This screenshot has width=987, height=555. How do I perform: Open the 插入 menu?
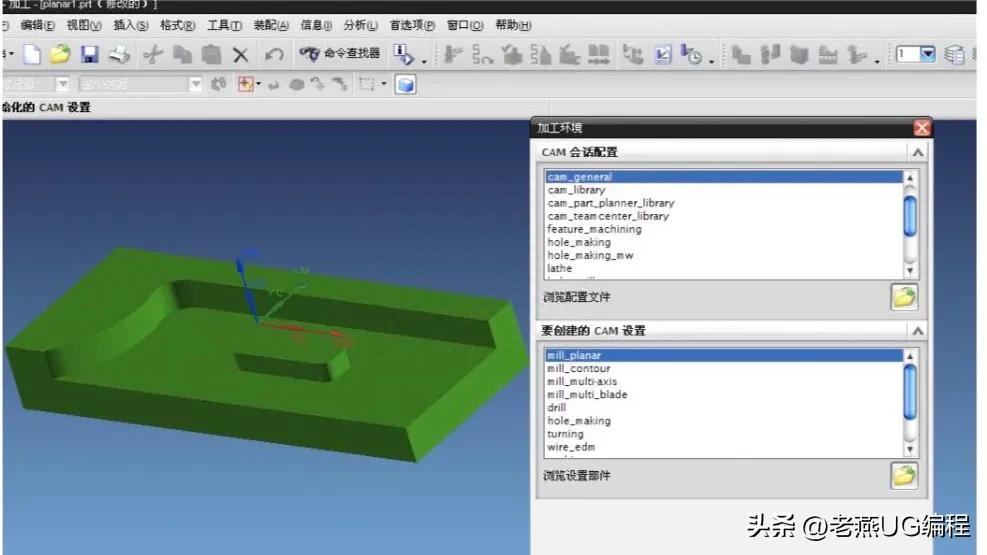130,25
